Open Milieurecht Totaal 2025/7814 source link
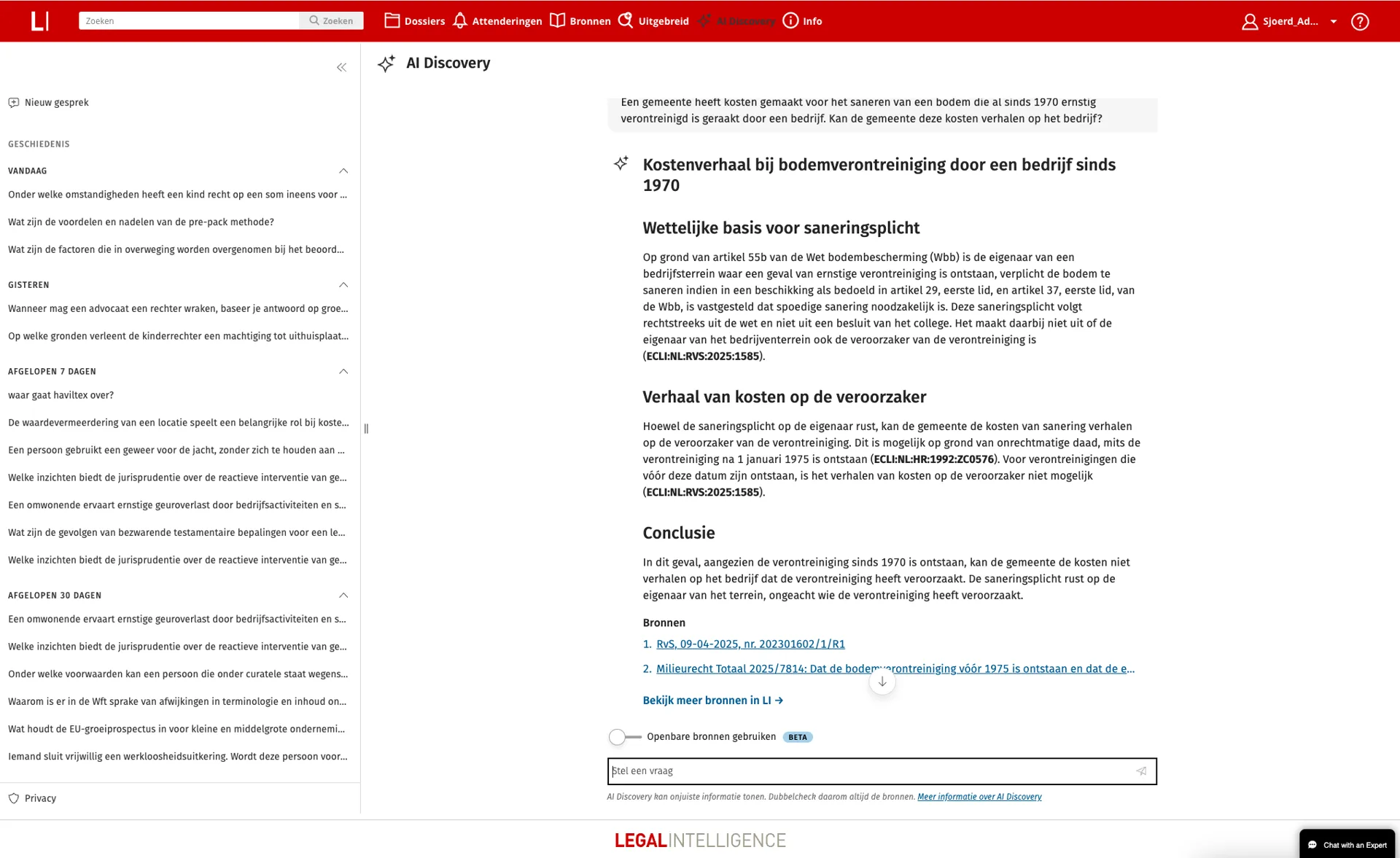Screen dimensions: 1400x858 click(895, 669)
